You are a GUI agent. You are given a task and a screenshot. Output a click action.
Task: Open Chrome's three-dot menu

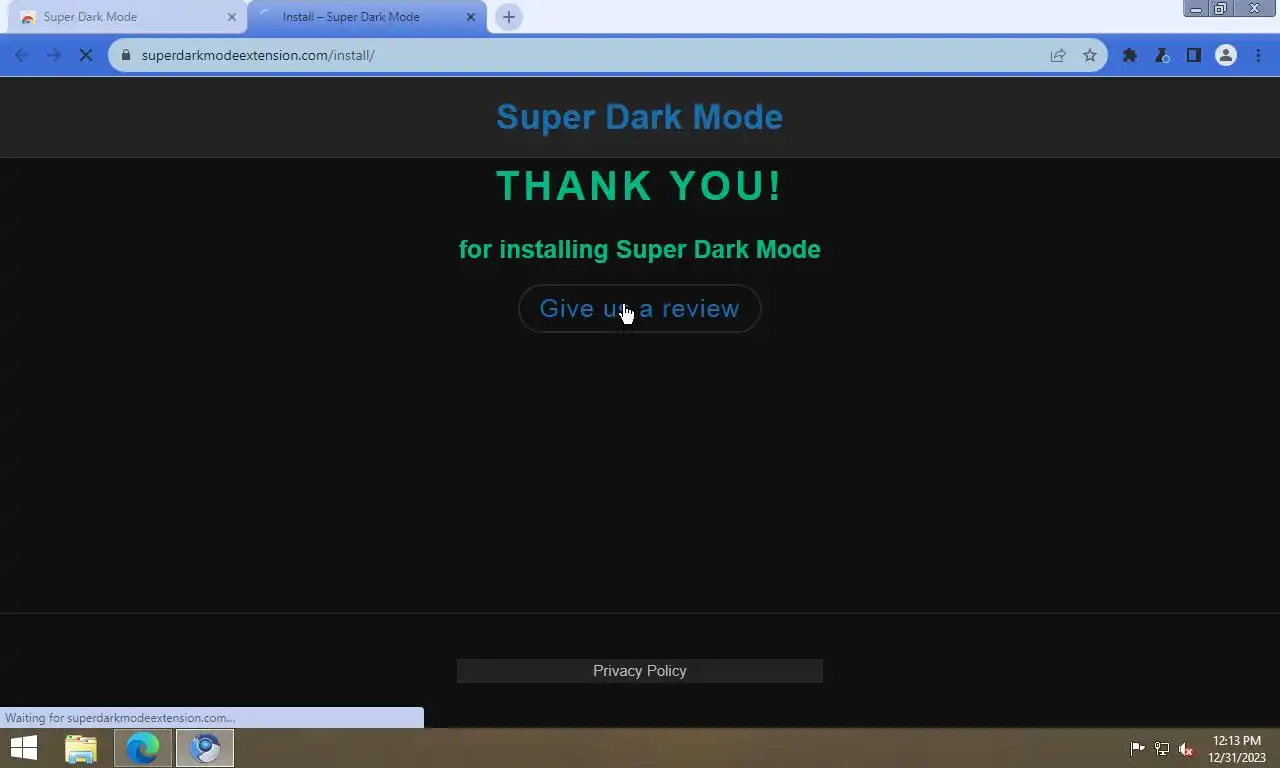[1258, 55]
